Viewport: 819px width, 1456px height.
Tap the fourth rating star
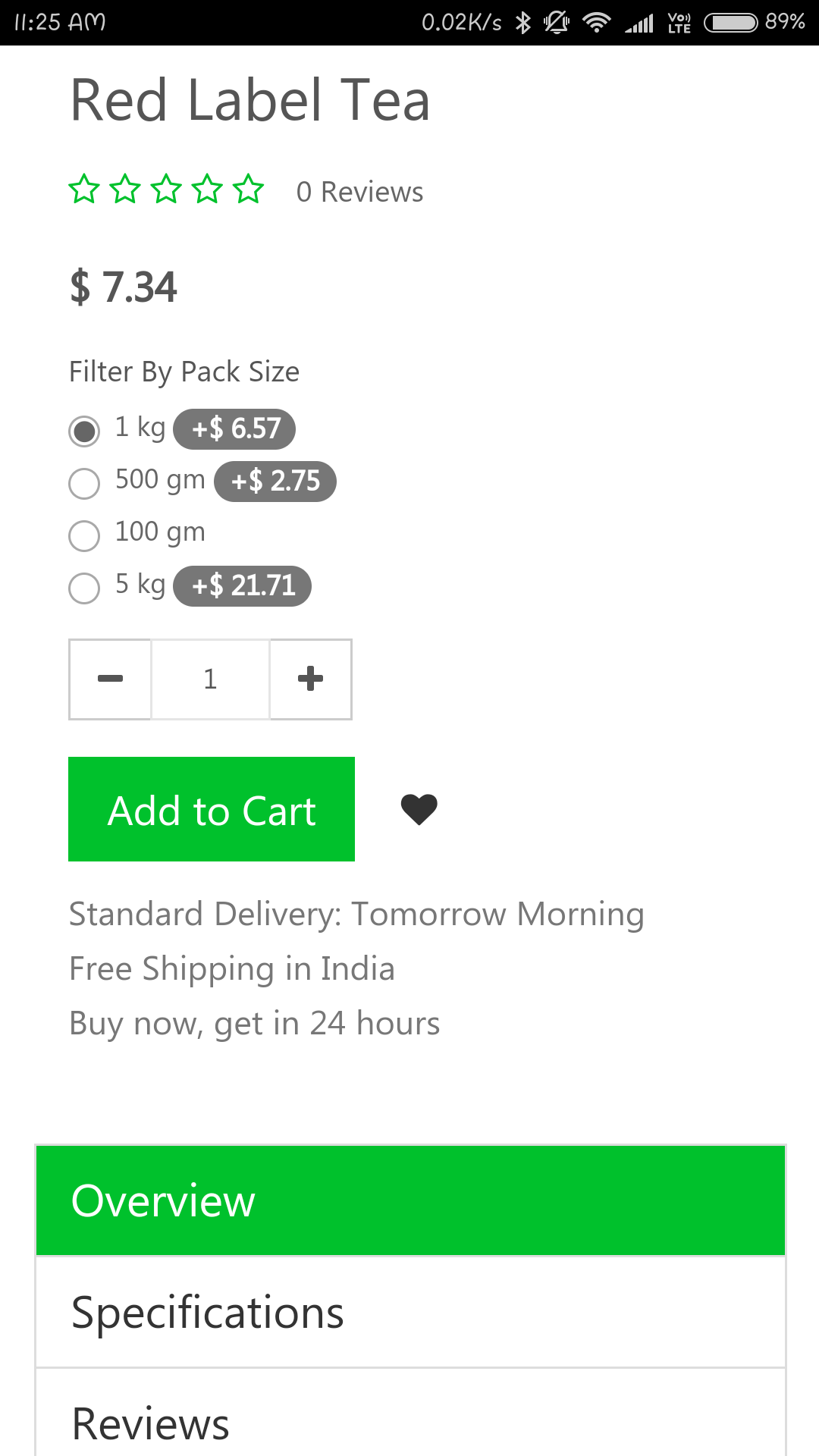207,189
